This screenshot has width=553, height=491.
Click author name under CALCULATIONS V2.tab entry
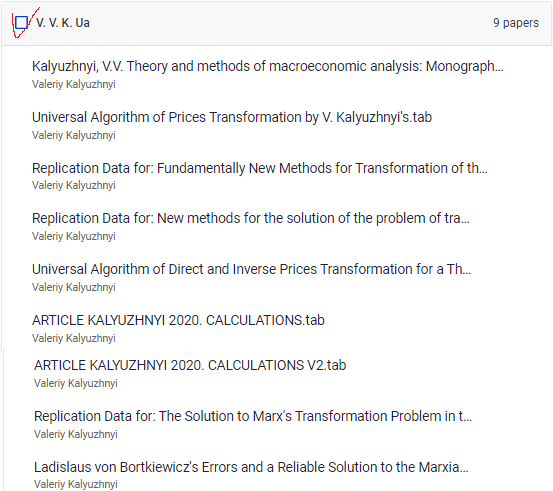(x=75, y=383)
